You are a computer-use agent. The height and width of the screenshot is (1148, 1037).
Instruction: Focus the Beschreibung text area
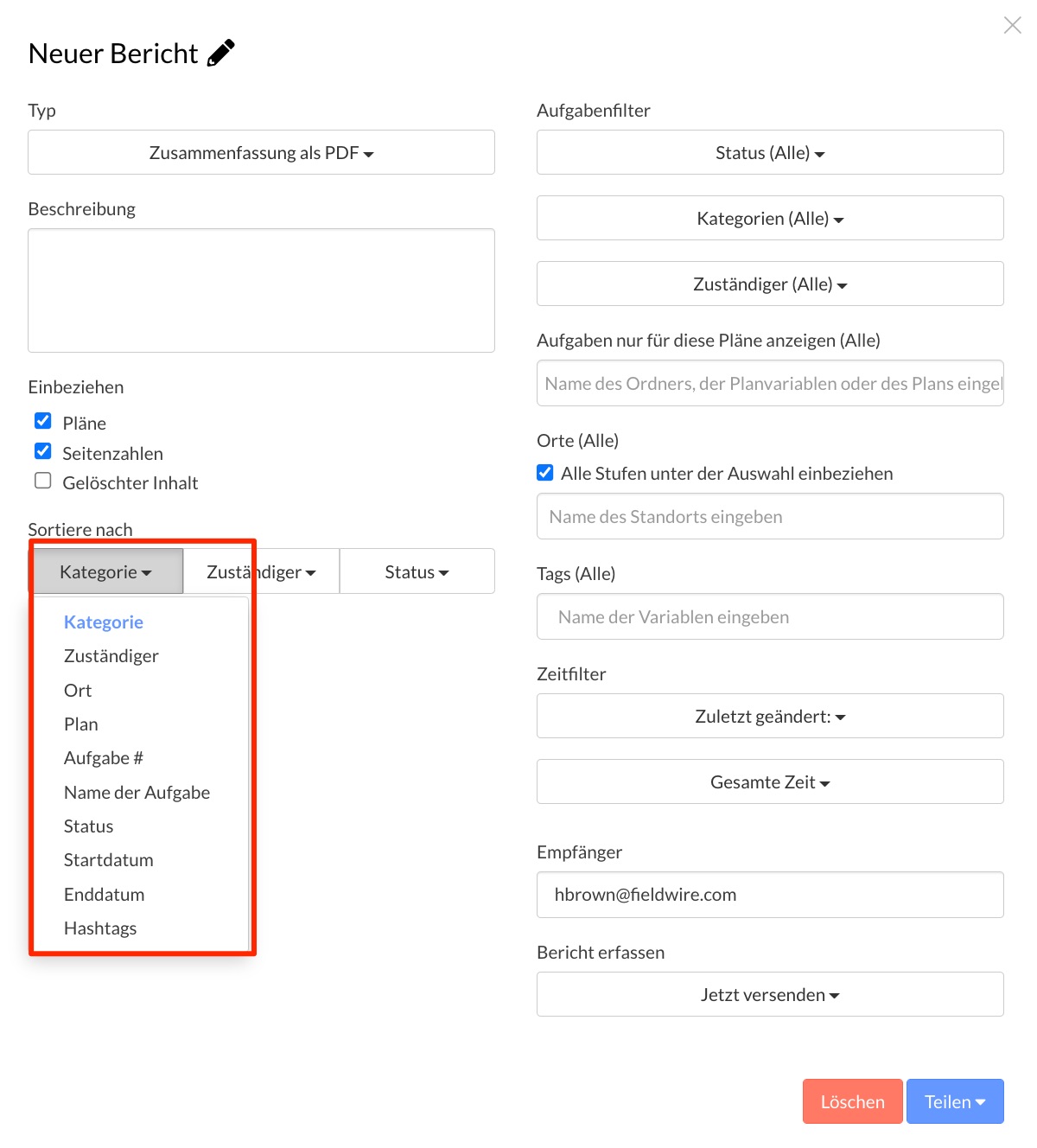point(261,290)
